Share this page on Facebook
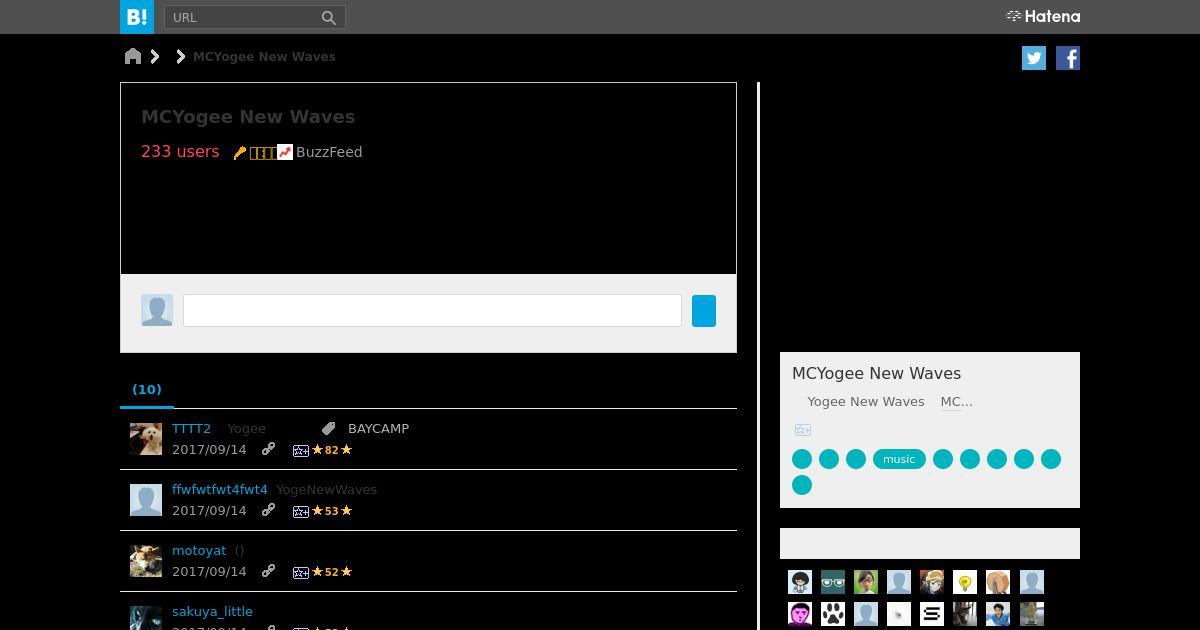The height and width of the screenshot is (630, 1200). click(x=1068, y=58)
